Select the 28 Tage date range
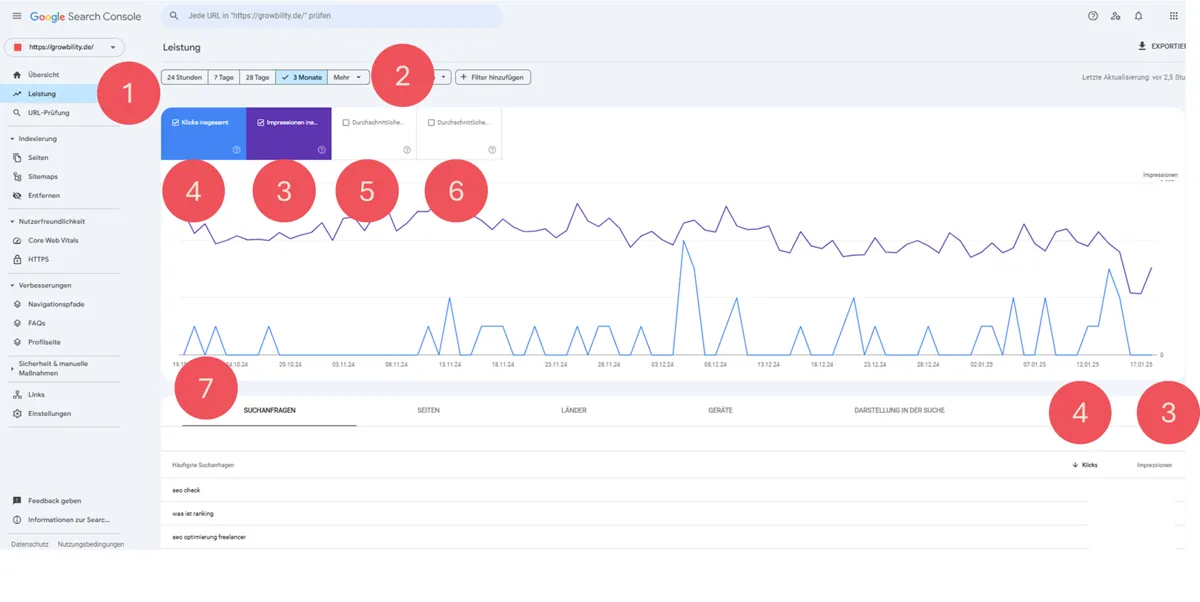The image size is (1200, 602). (x=258, y=77)
